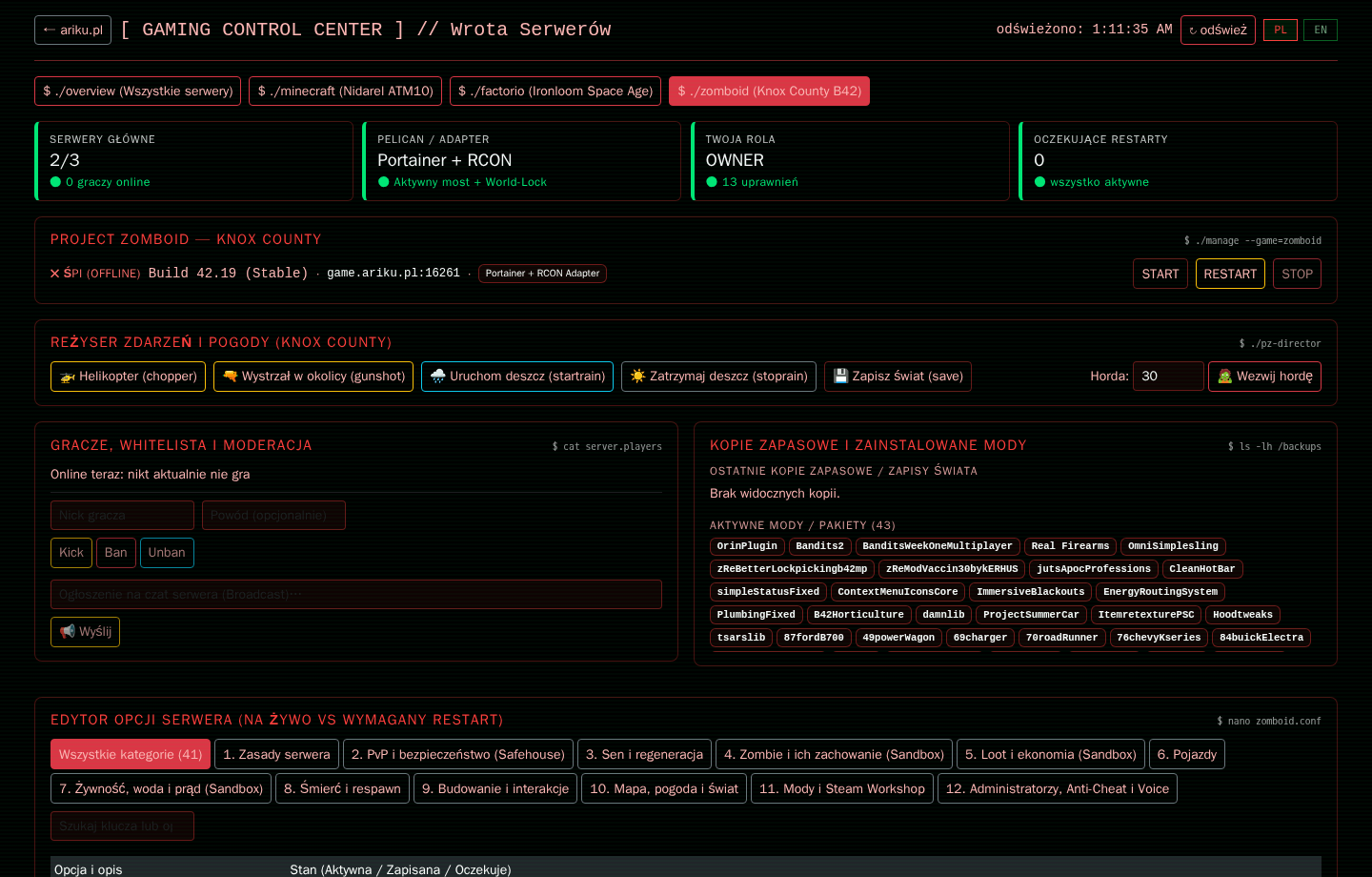
Task: Filter options by 1. Zasady serwera
Action: pos(276,754)
